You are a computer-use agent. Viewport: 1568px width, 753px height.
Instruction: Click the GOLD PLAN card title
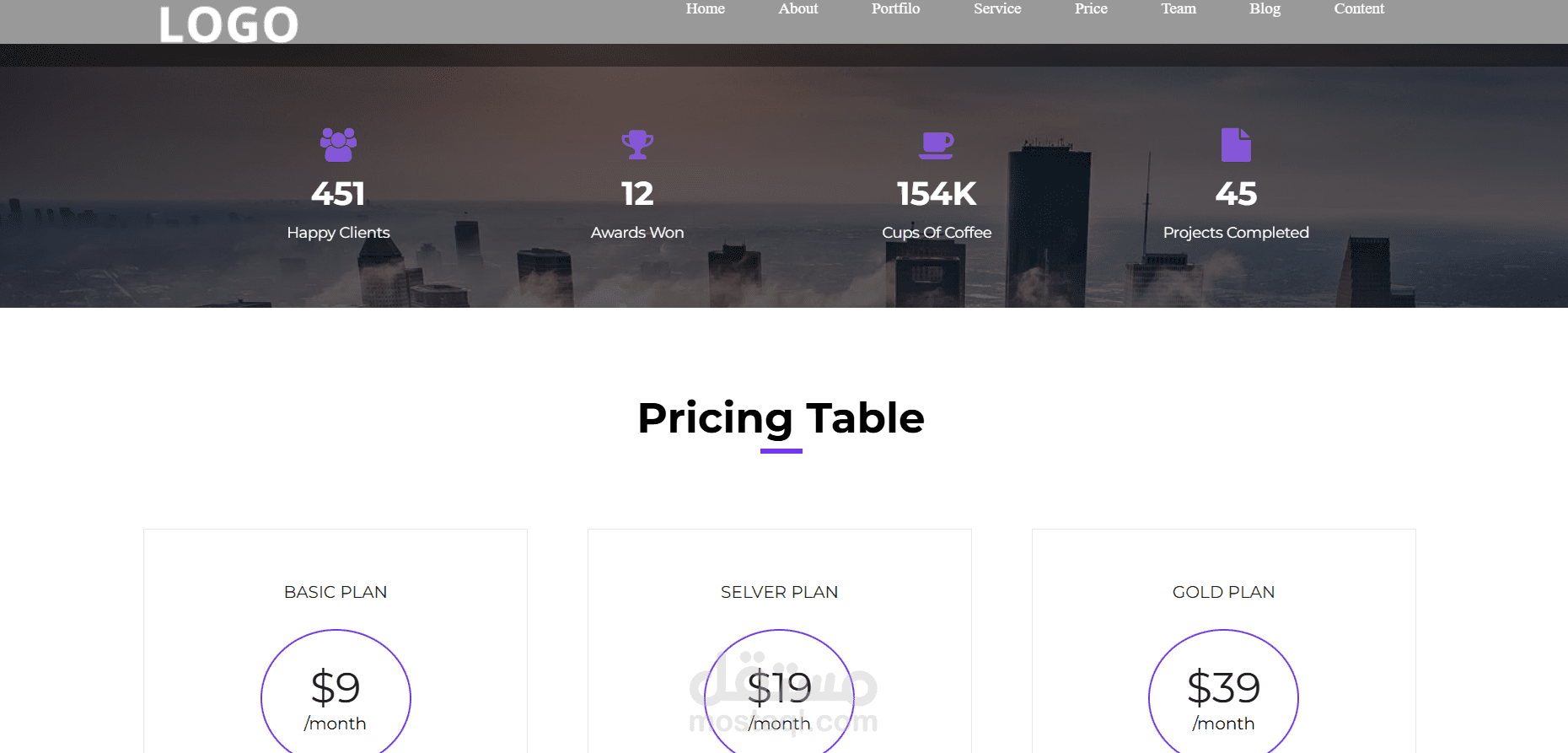click(x=1223, y=592)
